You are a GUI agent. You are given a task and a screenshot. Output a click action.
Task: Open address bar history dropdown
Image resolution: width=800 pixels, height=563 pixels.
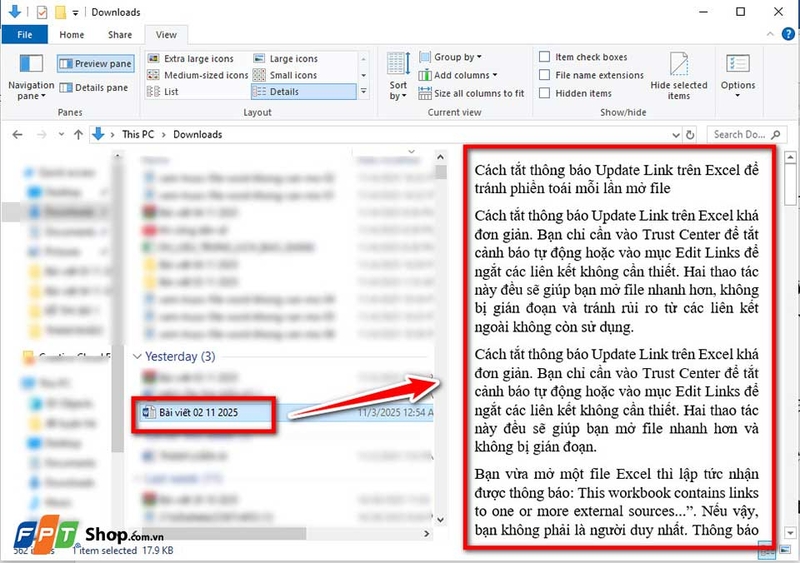[676, 135]
